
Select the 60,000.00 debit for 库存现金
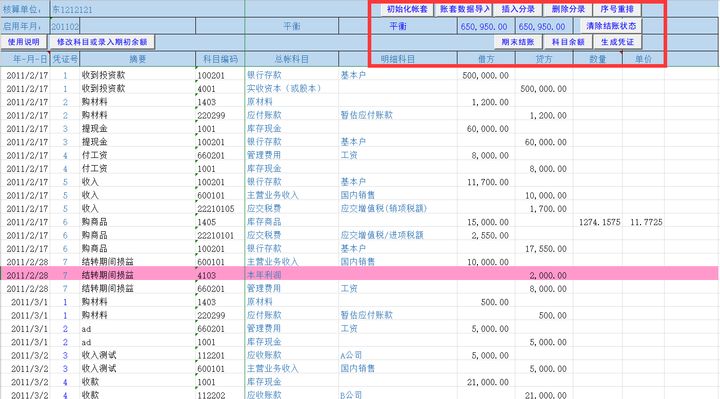[488, 129]
